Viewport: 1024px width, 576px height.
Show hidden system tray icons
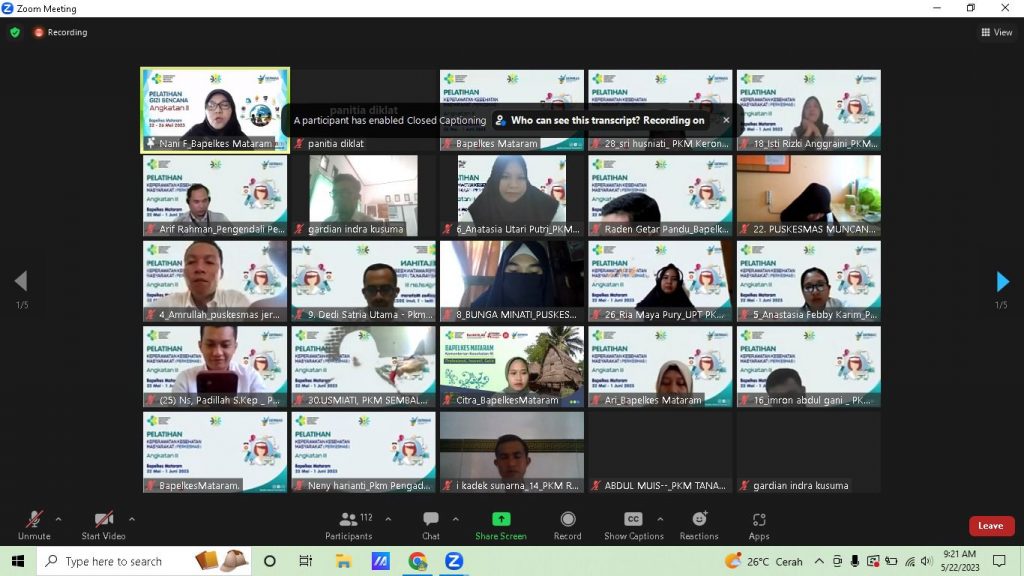819,561
